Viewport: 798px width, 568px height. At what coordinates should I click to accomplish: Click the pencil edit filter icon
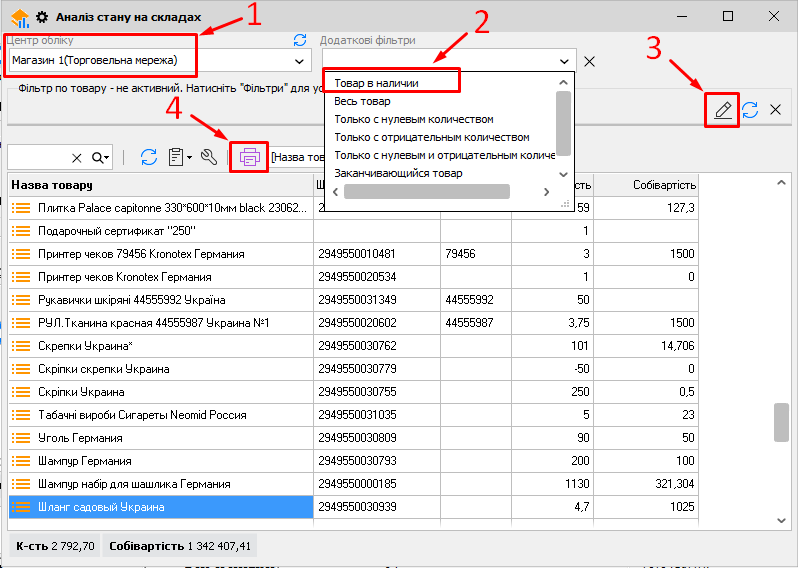pos(723,110)
